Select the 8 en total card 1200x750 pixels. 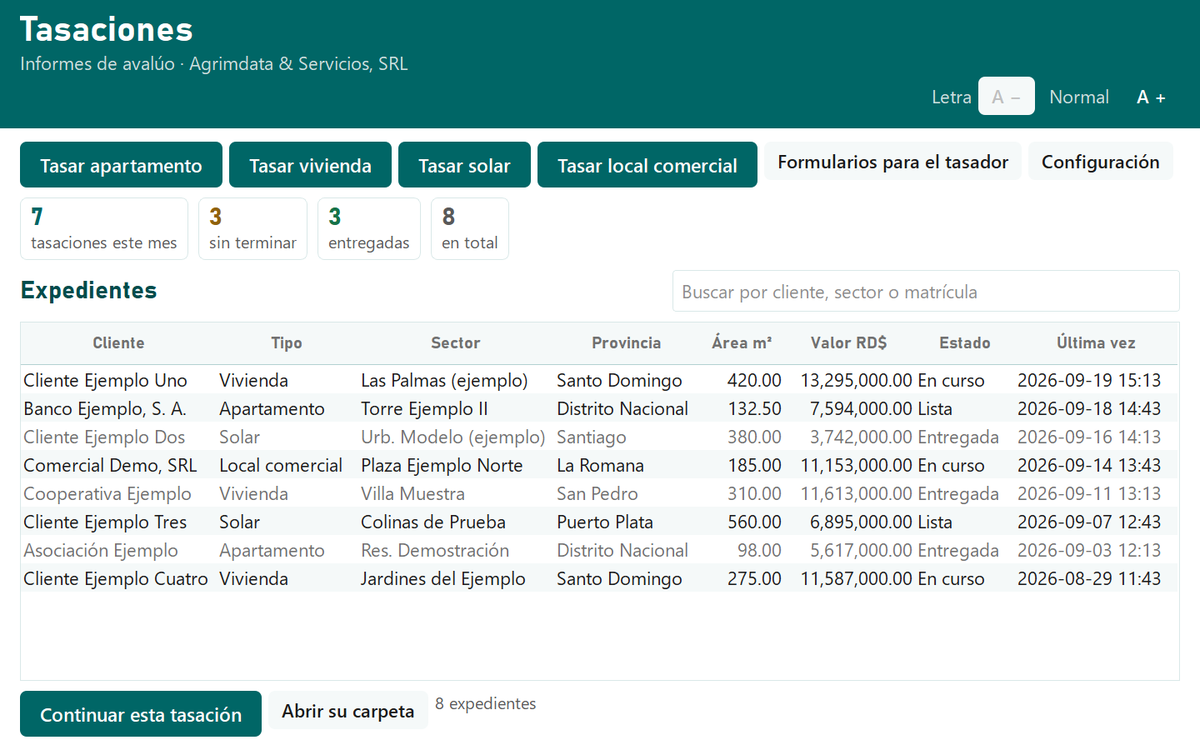click(x=470, y=229)
